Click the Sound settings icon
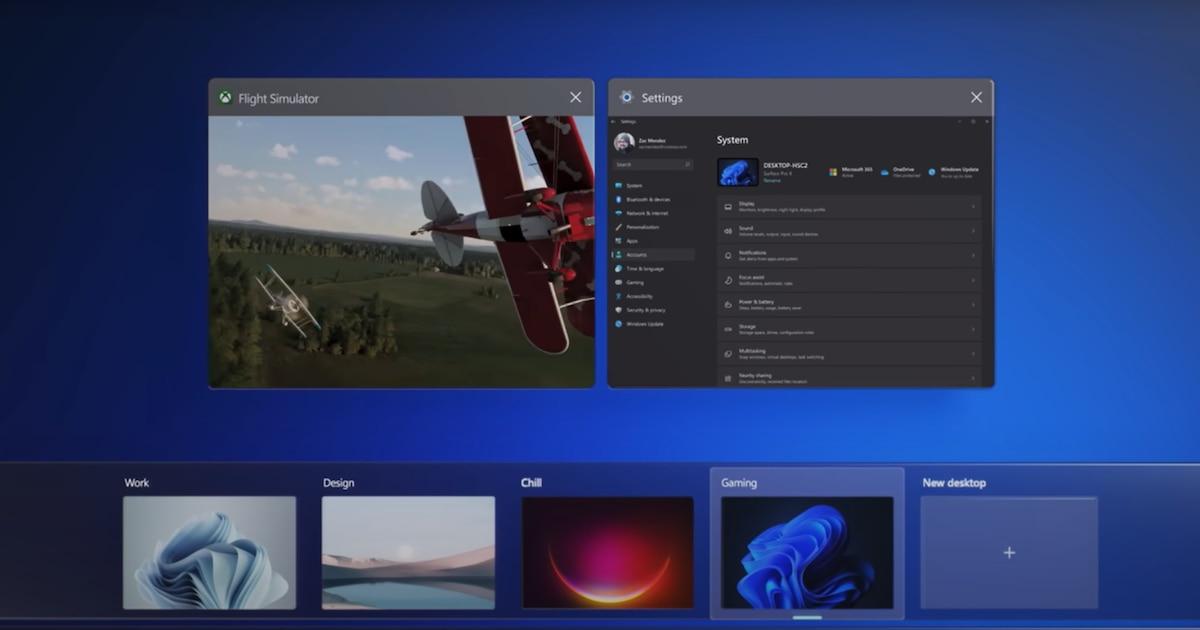Viewport: 1200px width, 630px height. [726, 229]
